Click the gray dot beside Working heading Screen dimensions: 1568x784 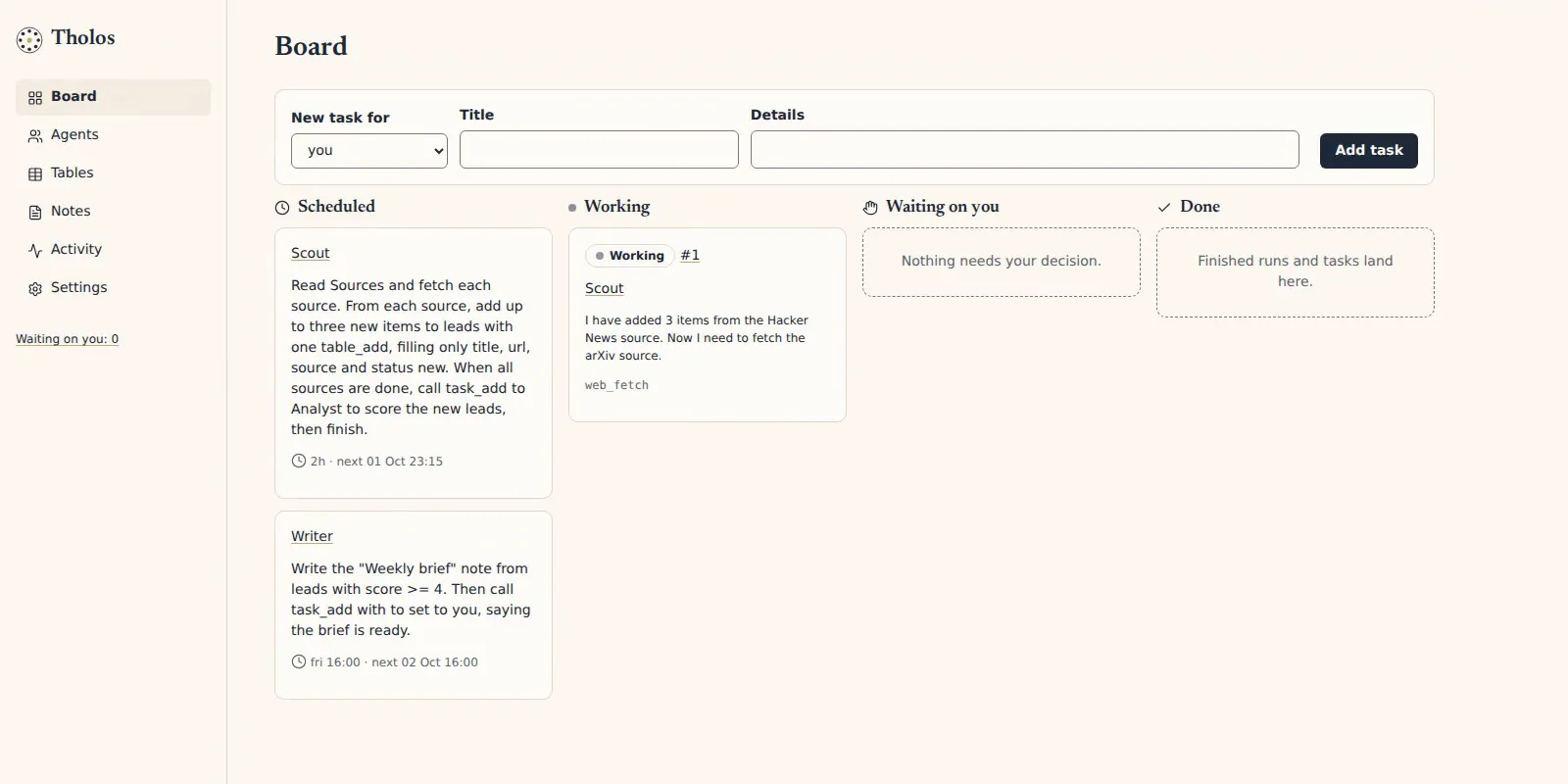click(572, 208)
